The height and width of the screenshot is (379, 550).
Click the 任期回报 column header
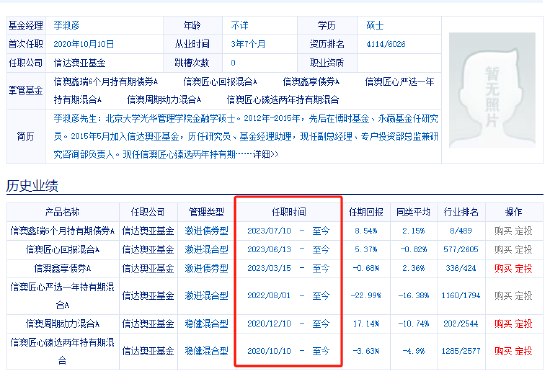coord(366,212)
